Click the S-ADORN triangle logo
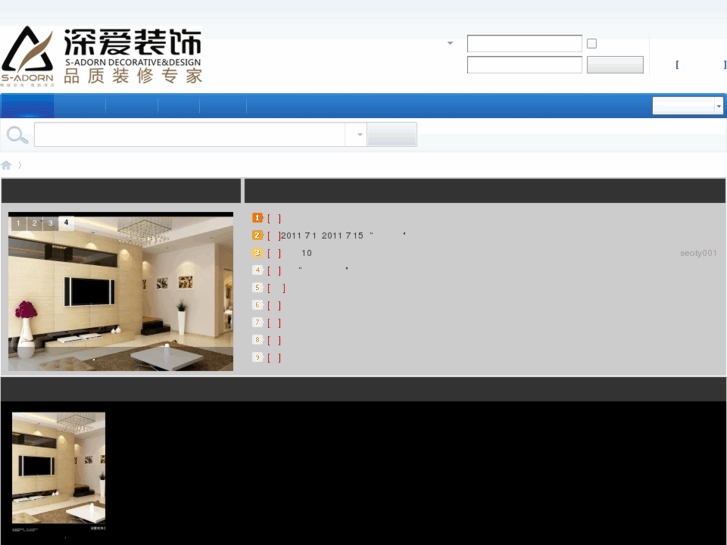 click(x=27, y=54)
